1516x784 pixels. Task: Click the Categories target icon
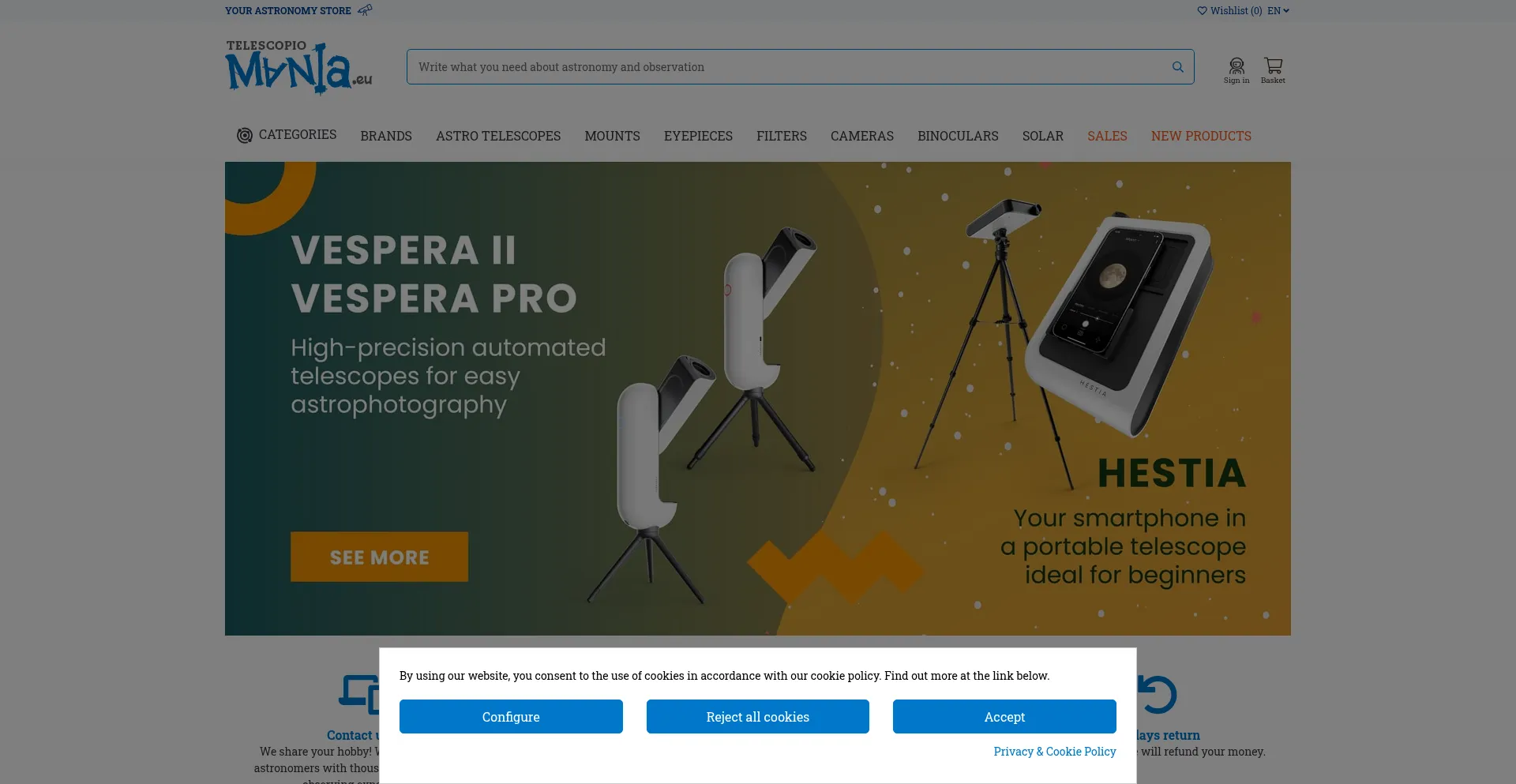coord(245,136)
